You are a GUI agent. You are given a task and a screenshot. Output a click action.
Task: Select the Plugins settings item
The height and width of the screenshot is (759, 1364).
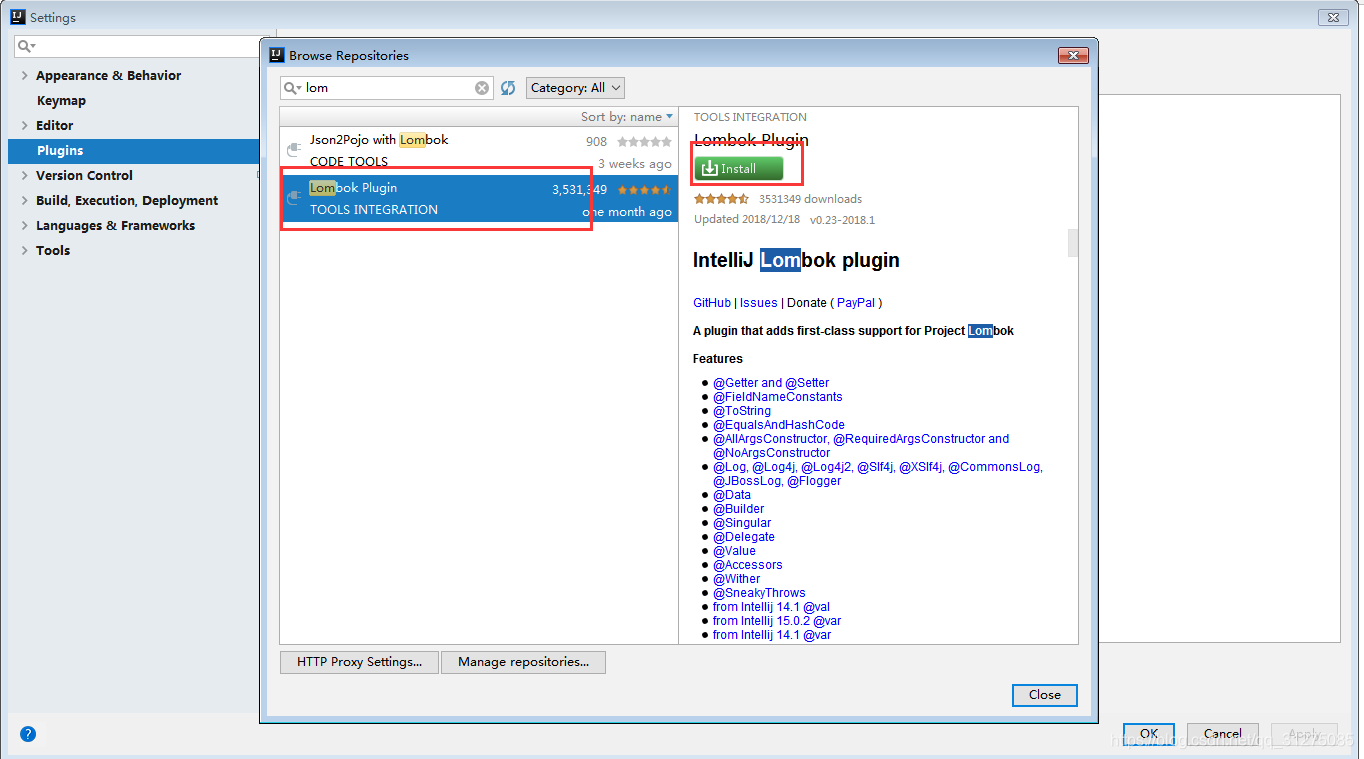[133, 150]
